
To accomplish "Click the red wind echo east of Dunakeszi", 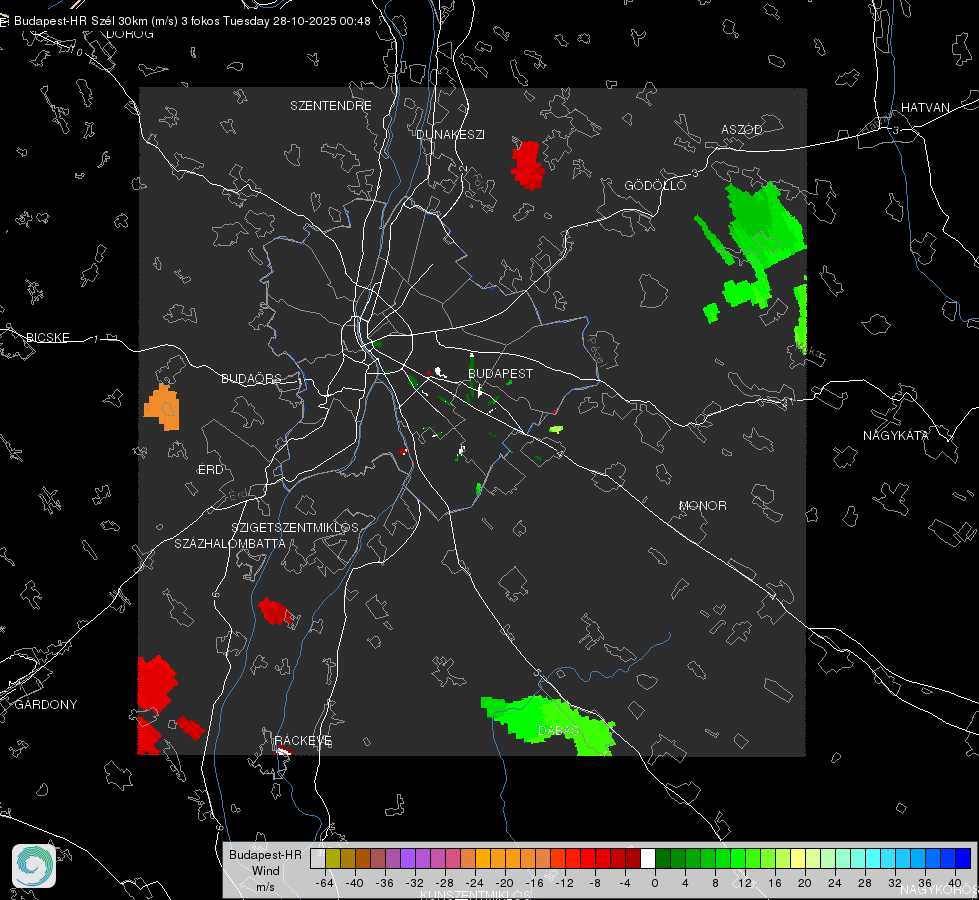I will pos(528,165).
